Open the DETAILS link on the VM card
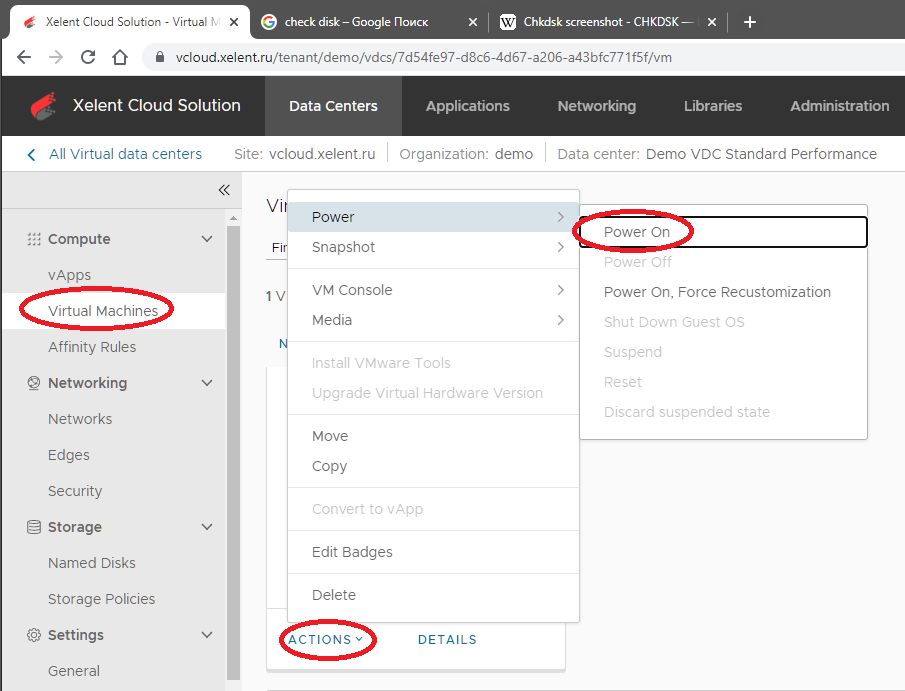 click(447, 640)
